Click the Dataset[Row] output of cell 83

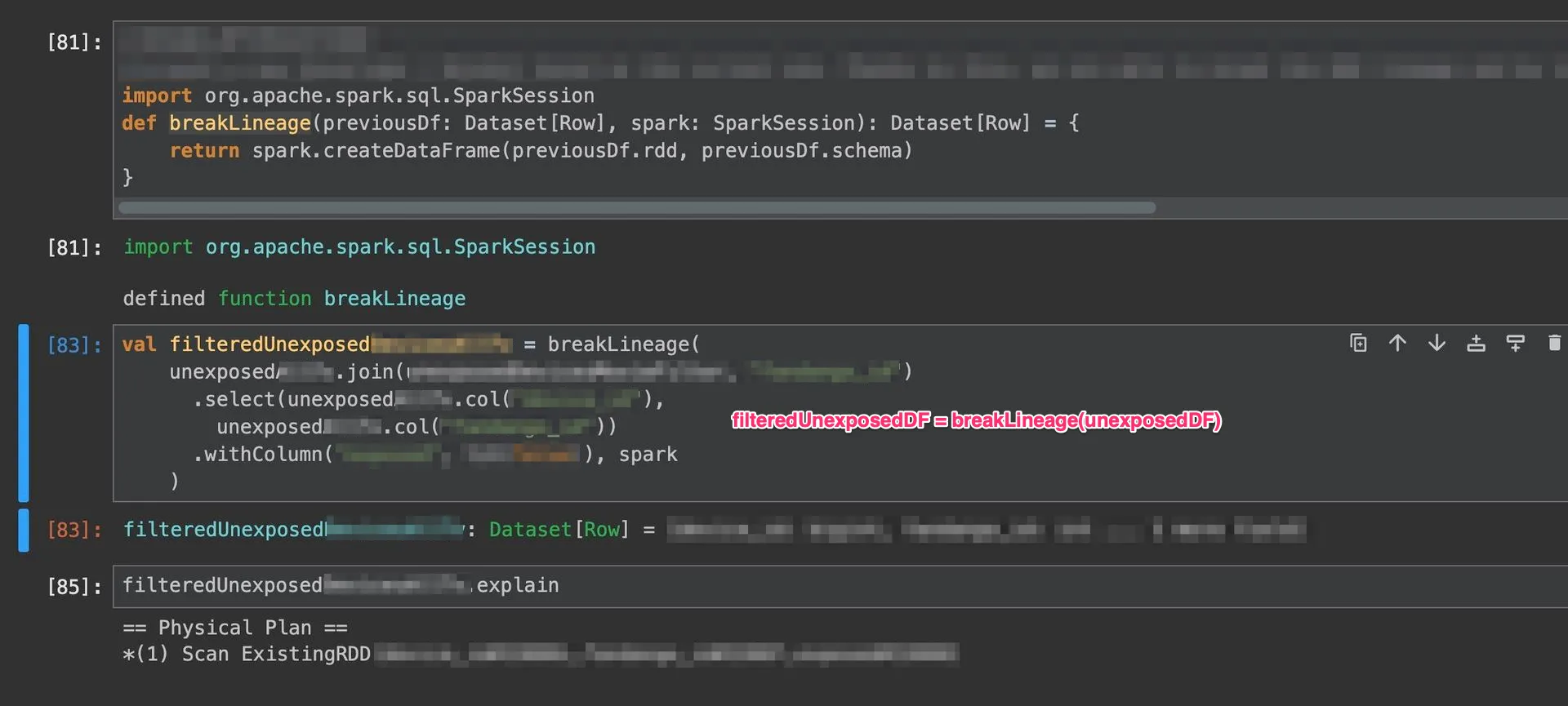(x=559, y=530)
